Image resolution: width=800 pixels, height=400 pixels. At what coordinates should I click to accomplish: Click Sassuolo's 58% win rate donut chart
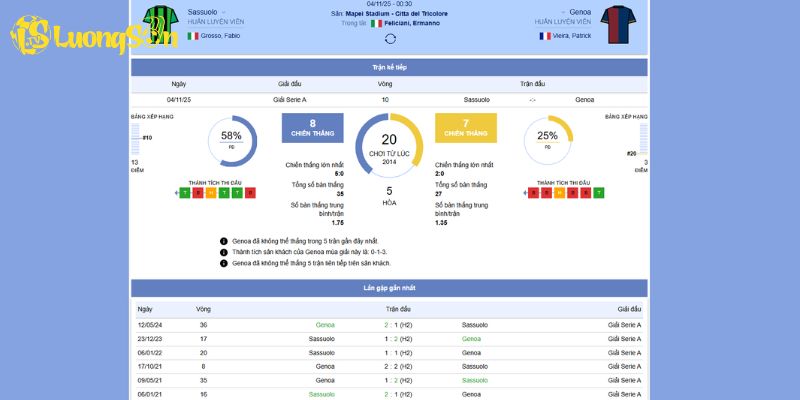pos(232,141)
